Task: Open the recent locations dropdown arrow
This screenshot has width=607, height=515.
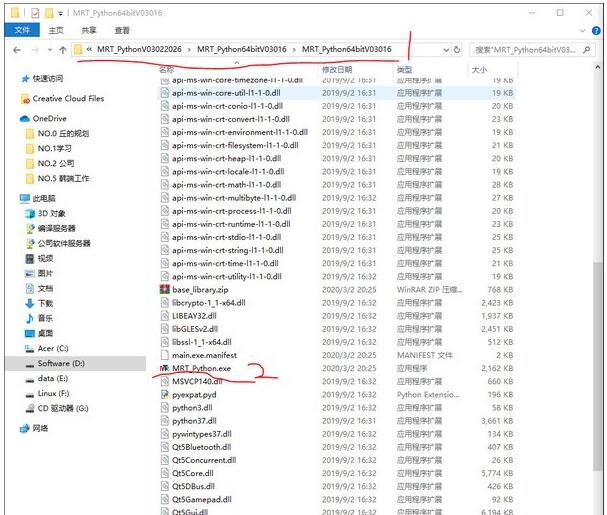Action: [50, 50]
